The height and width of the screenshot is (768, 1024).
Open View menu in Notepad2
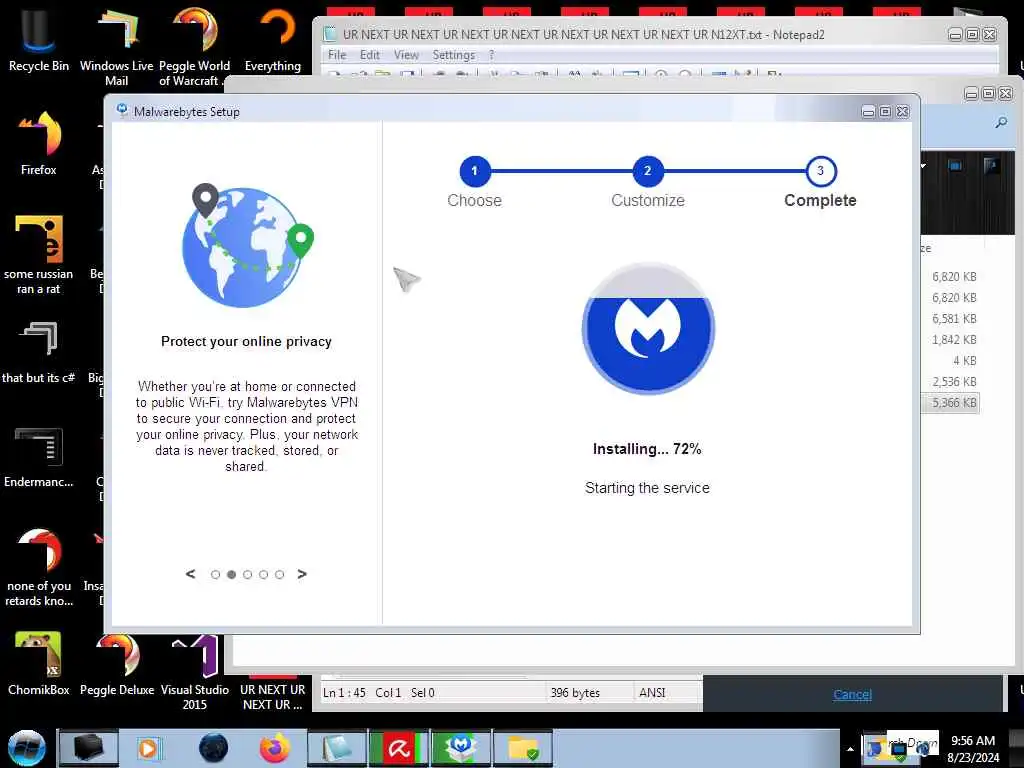click(x=406, y=55)
